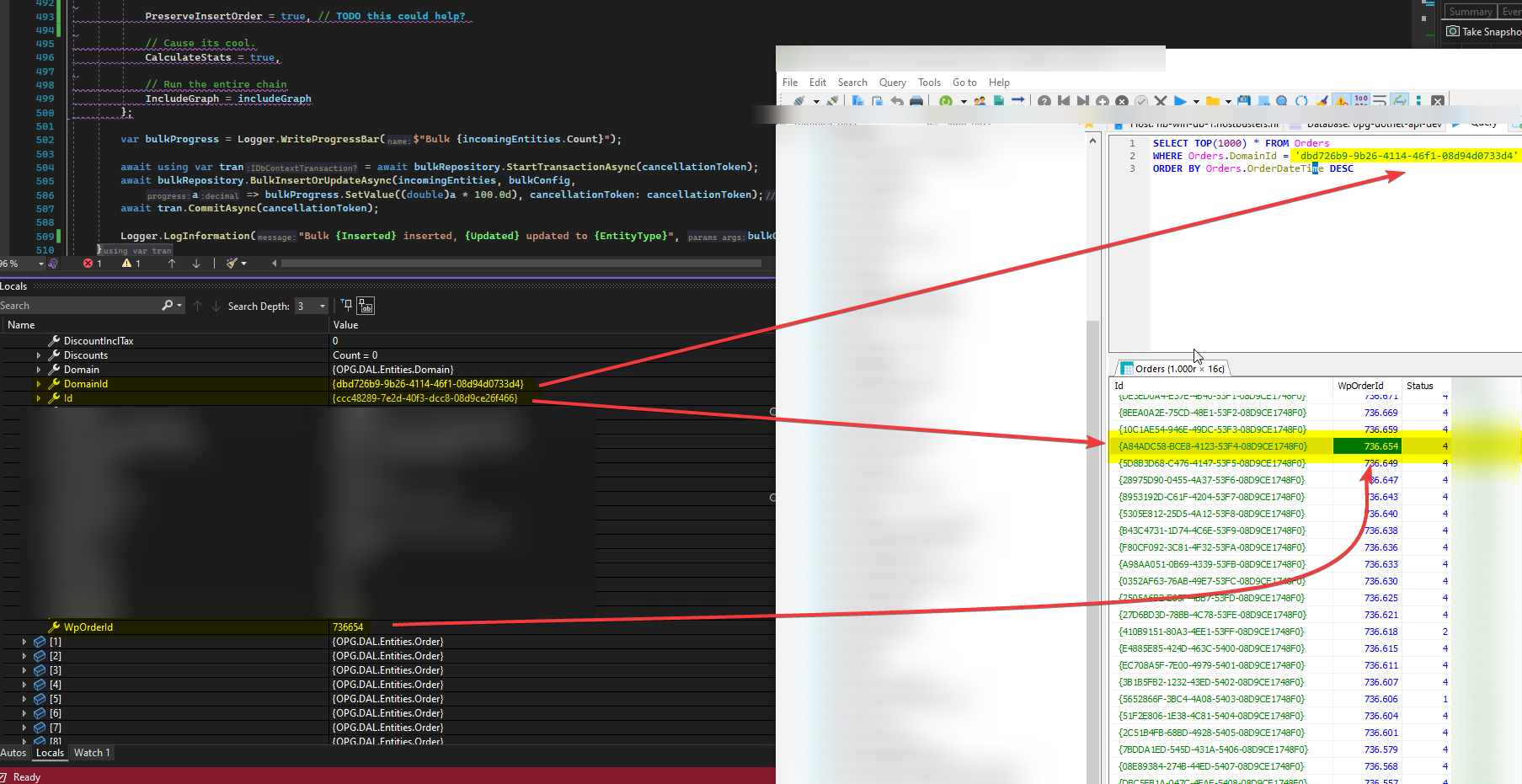The width and height of the screenshot is (1522, 784).
Task: Click the warnings count indicator showing 1
Action: point(131,264)
